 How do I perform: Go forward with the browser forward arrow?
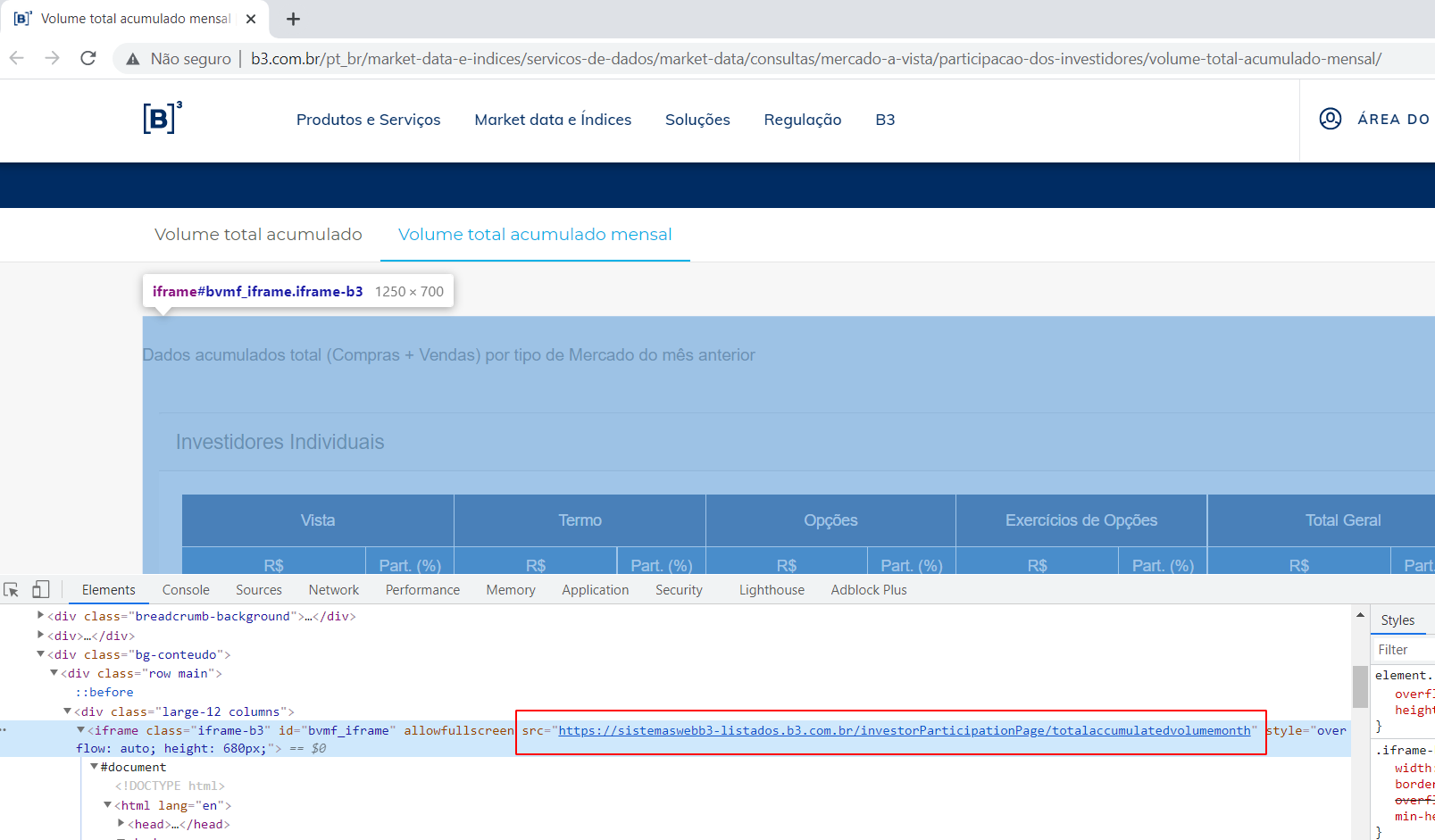tap(52, 58)
